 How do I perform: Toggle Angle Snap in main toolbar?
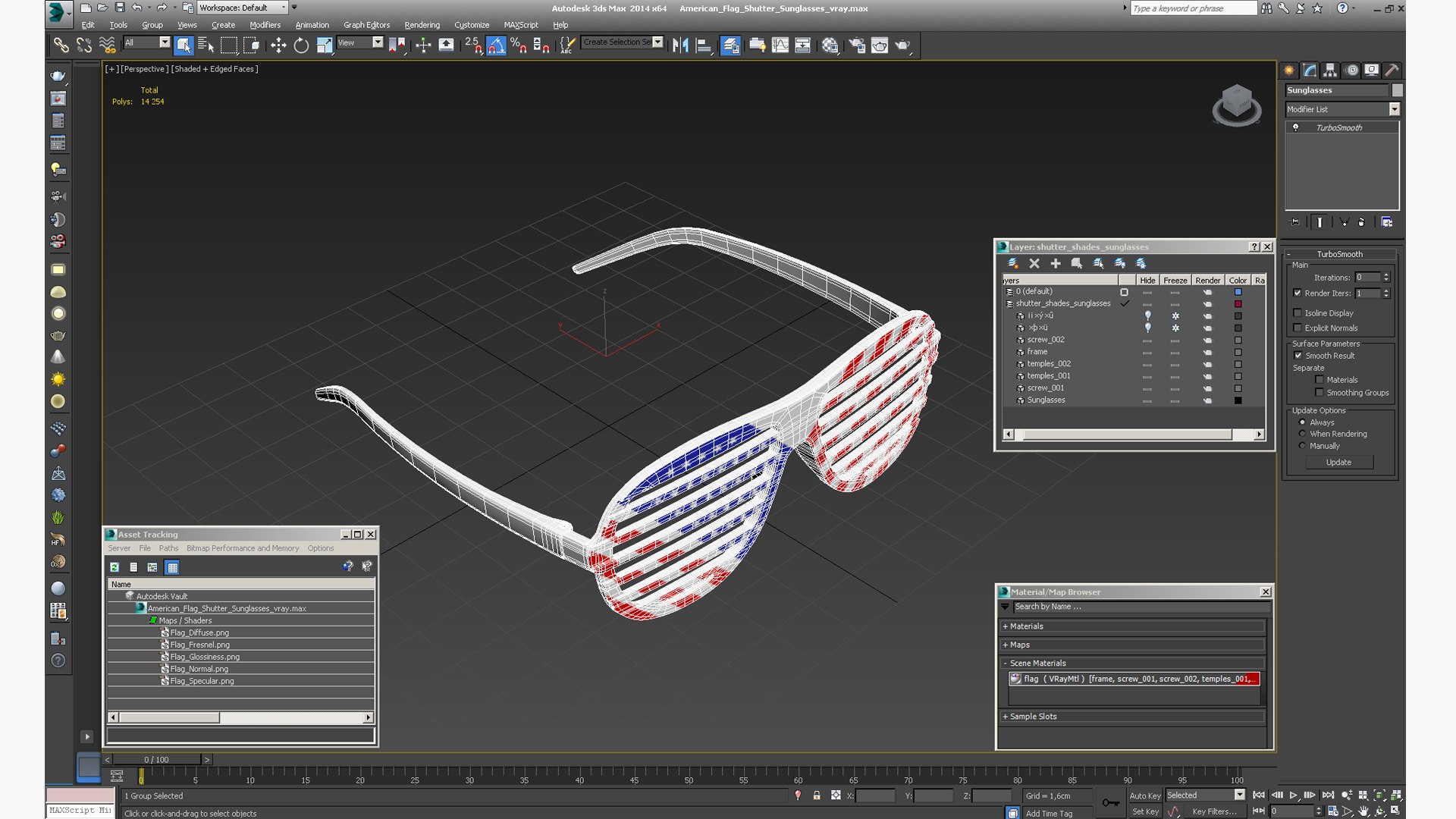[x=496, y=45]
